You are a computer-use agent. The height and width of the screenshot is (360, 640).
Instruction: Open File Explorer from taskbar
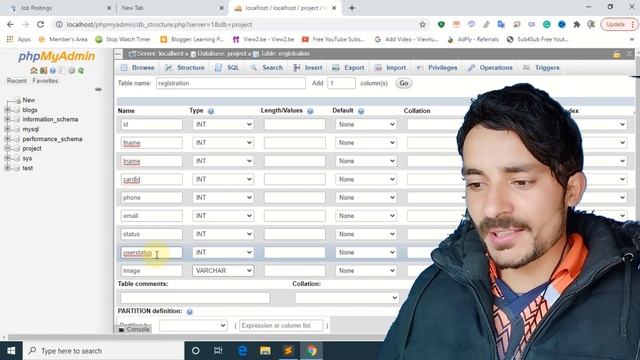(x=265, y=351)
